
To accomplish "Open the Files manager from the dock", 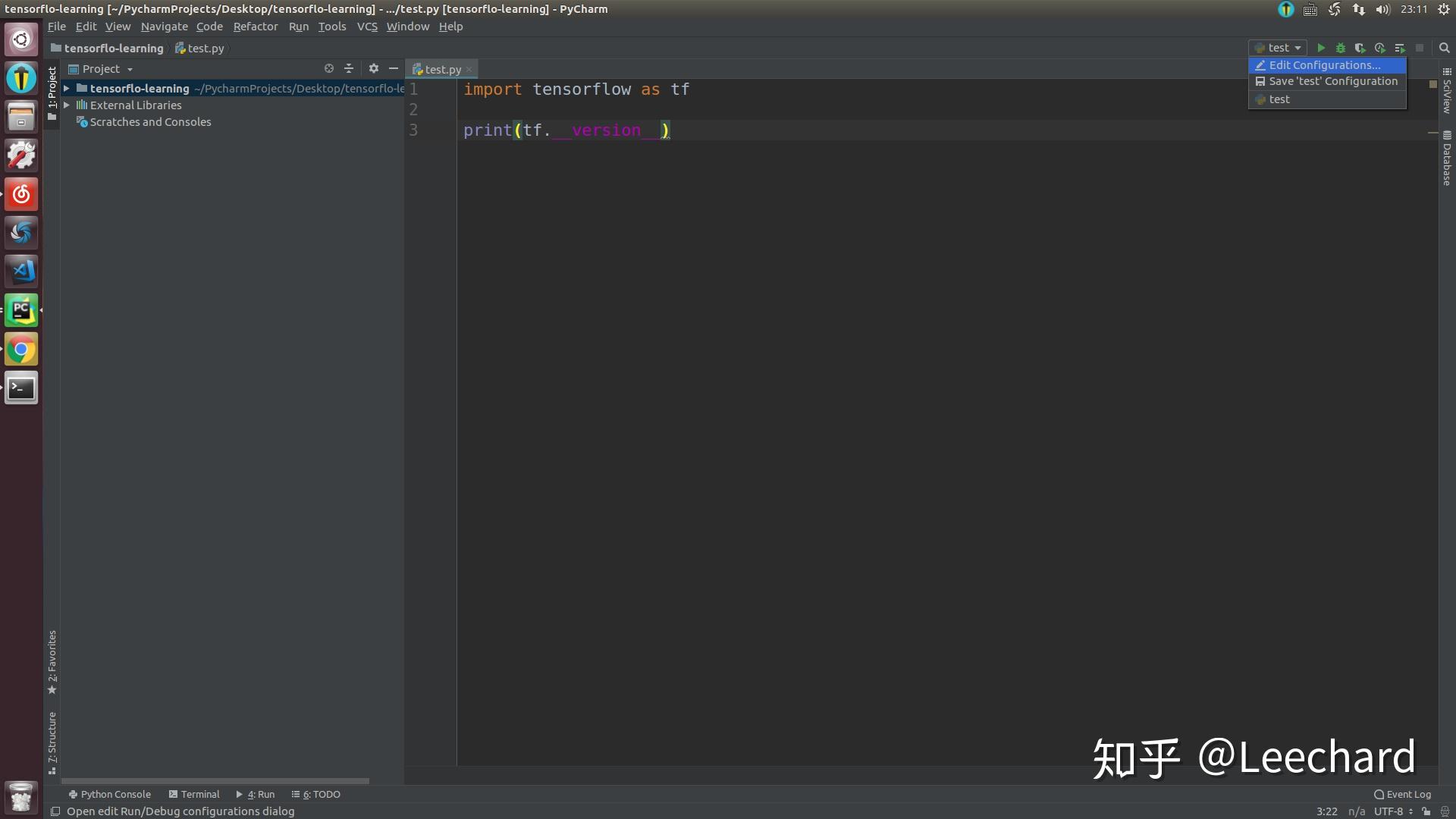I will point(21,117).
